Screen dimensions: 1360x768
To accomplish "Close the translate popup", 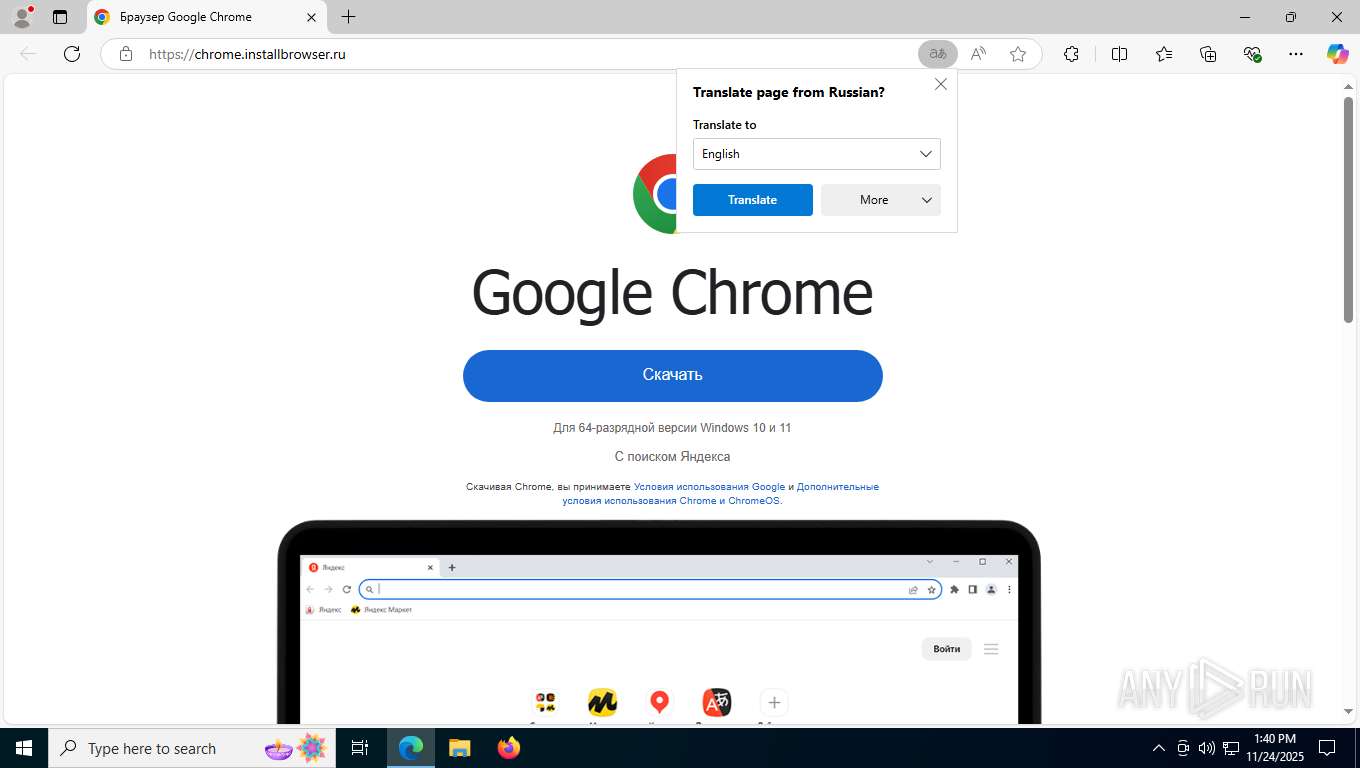I will tap(941, 85).
